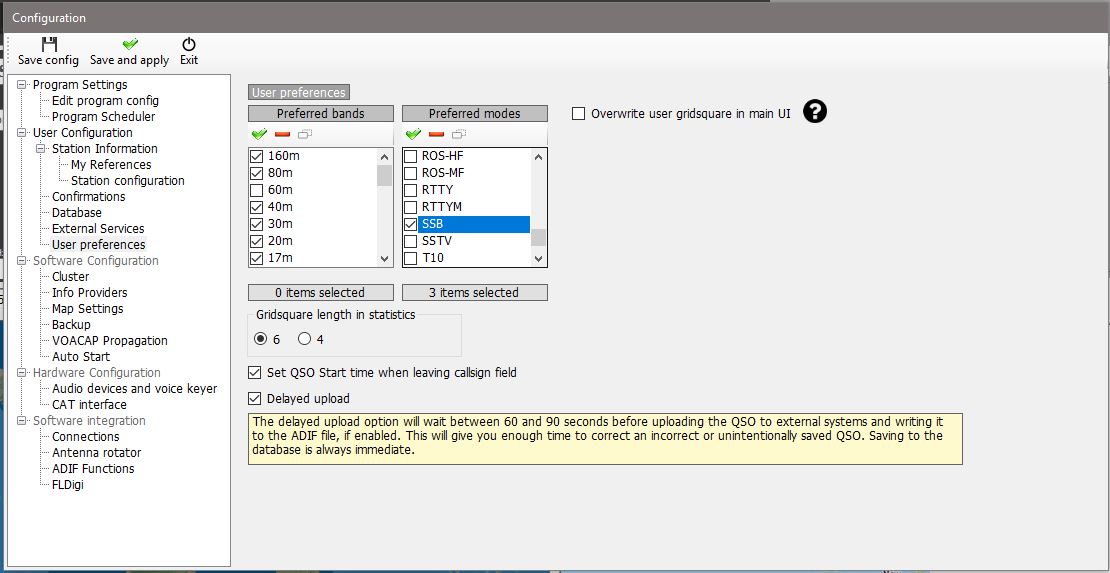
Task: Check the RTTY mode checkbox
Action: pyautogui.click(x=411, y=190)
